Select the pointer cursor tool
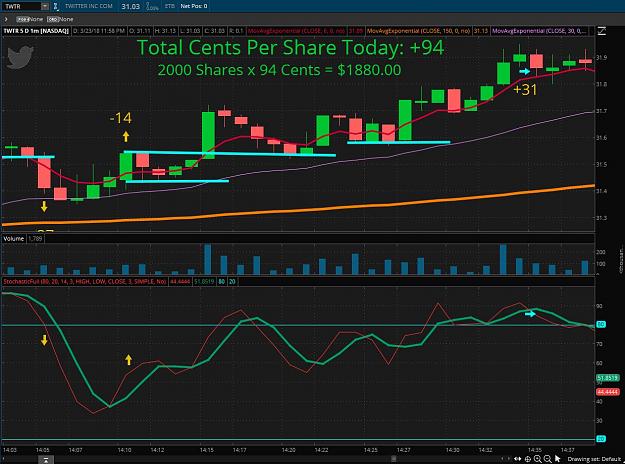 pos(558,459)
